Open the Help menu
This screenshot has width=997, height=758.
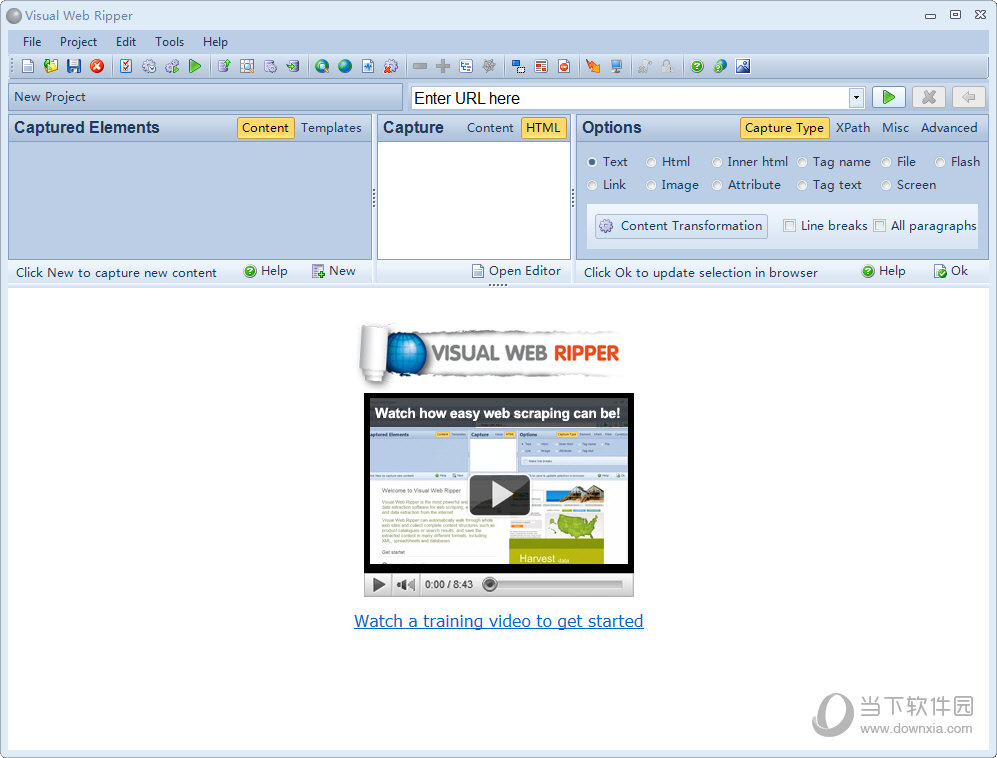[216, 42]
